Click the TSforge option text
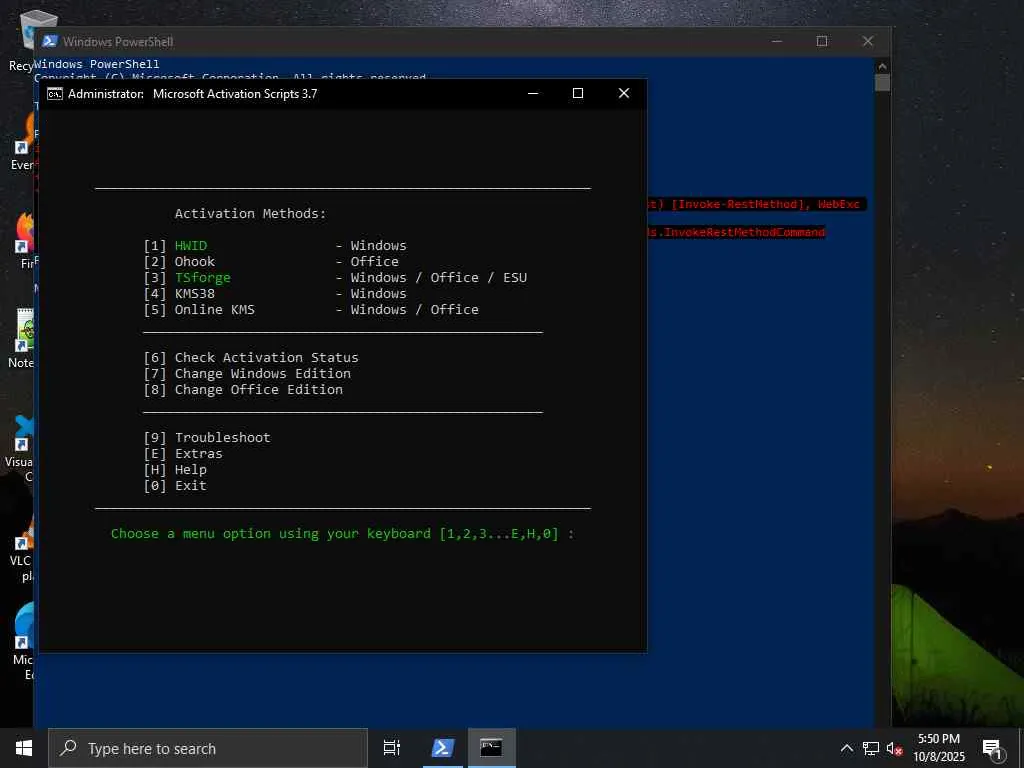1024x768 pixels. click(202, 278)
